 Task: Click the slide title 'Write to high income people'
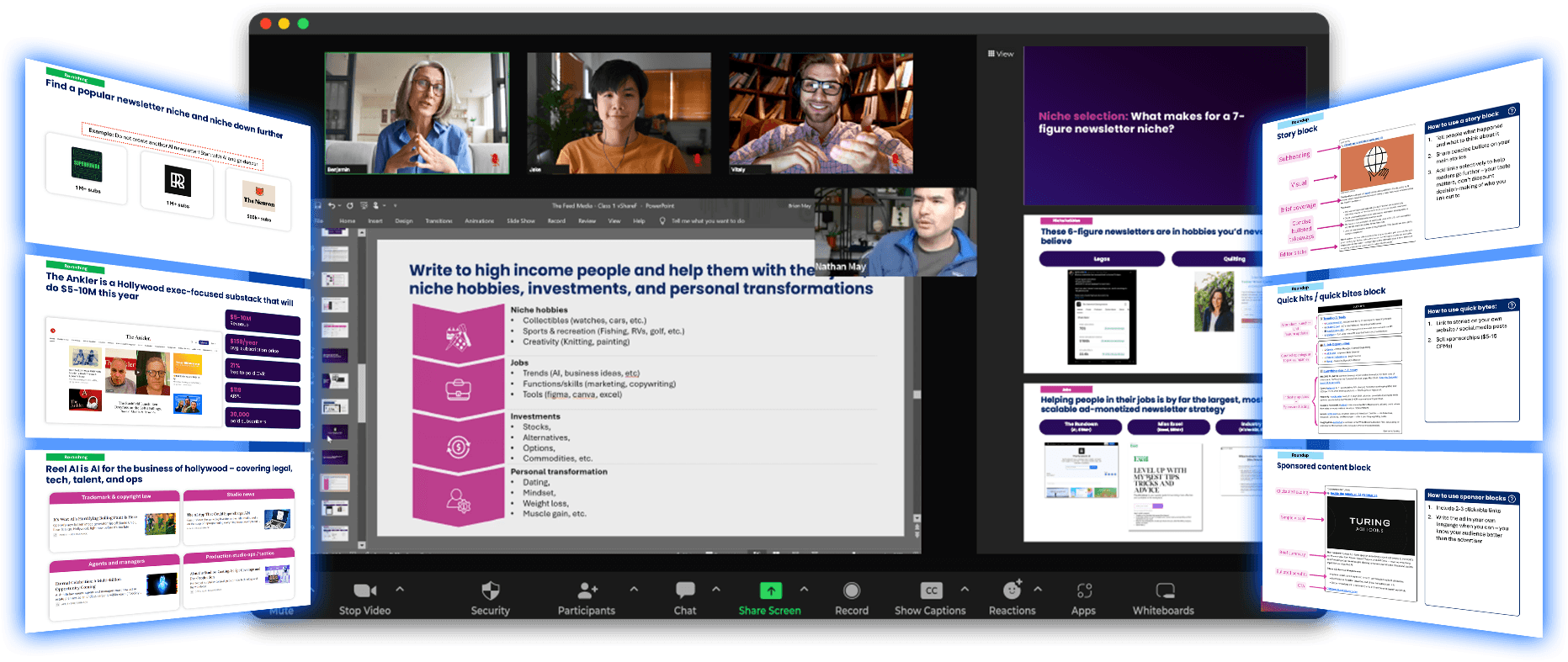641,279
